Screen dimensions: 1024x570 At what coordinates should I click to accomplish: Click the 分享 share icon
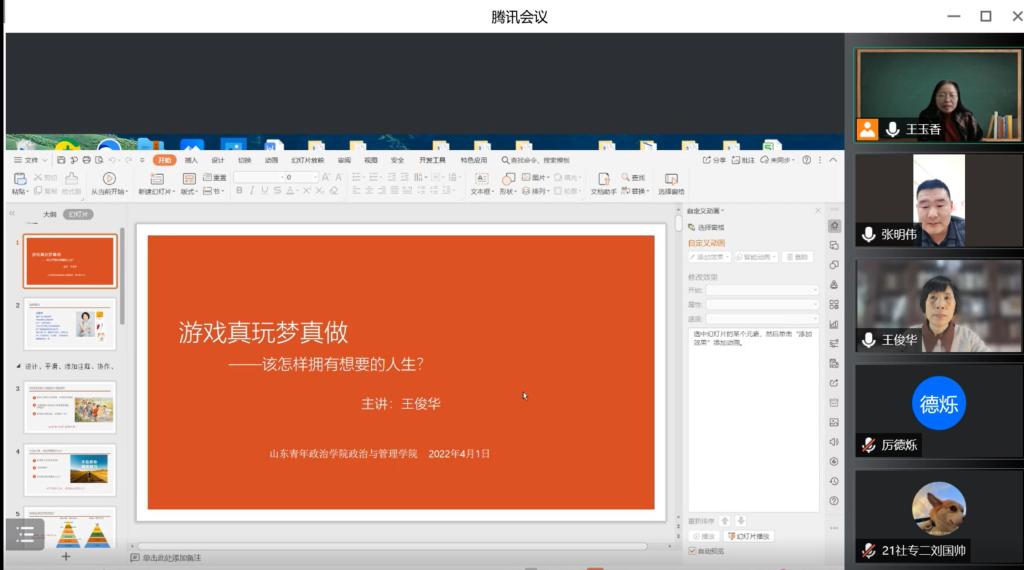pyautogui.click(x=714, y=160)
